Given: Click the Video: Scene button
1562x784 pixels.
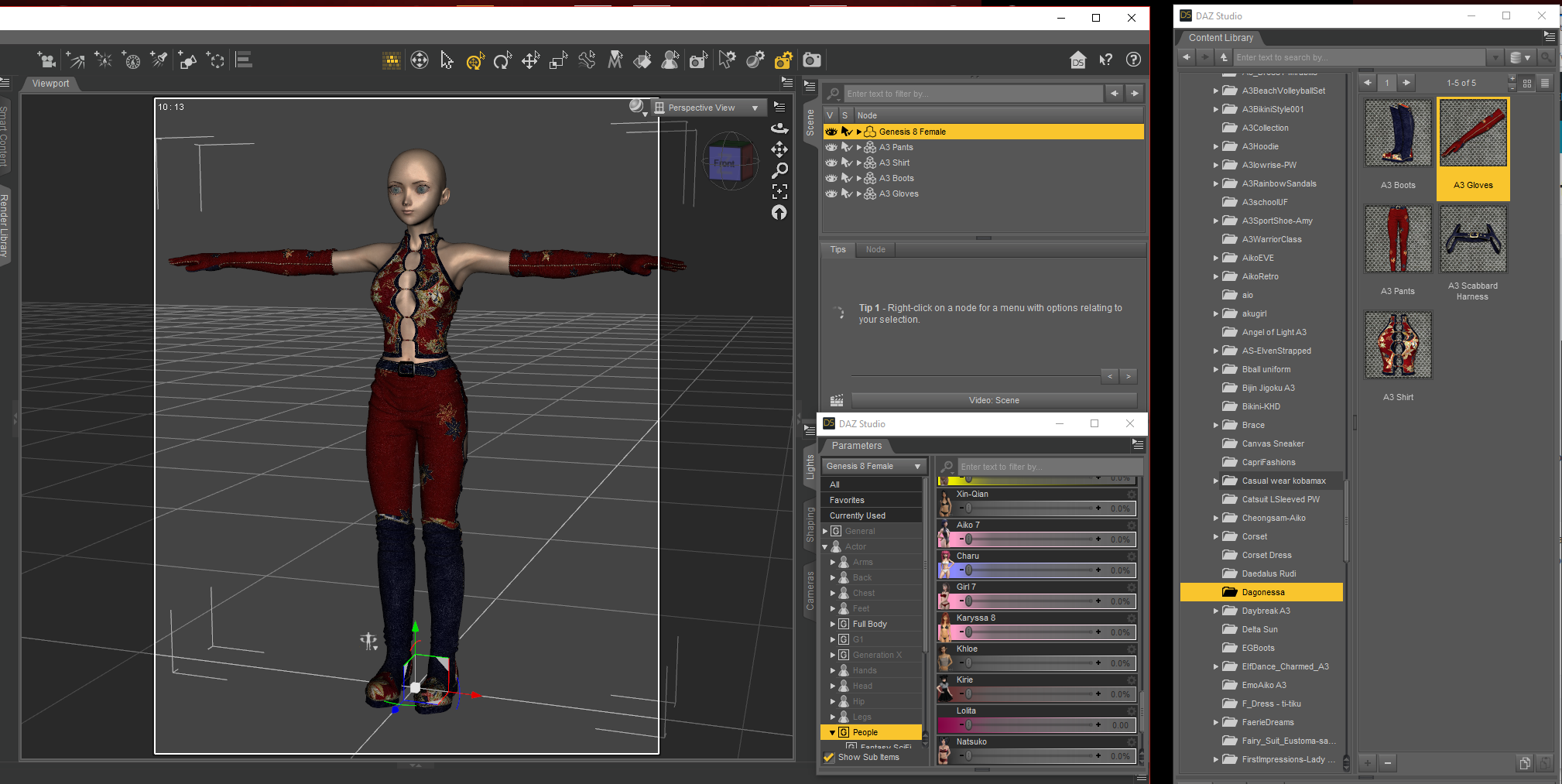Looking at the screenshot, I should 994,400.
